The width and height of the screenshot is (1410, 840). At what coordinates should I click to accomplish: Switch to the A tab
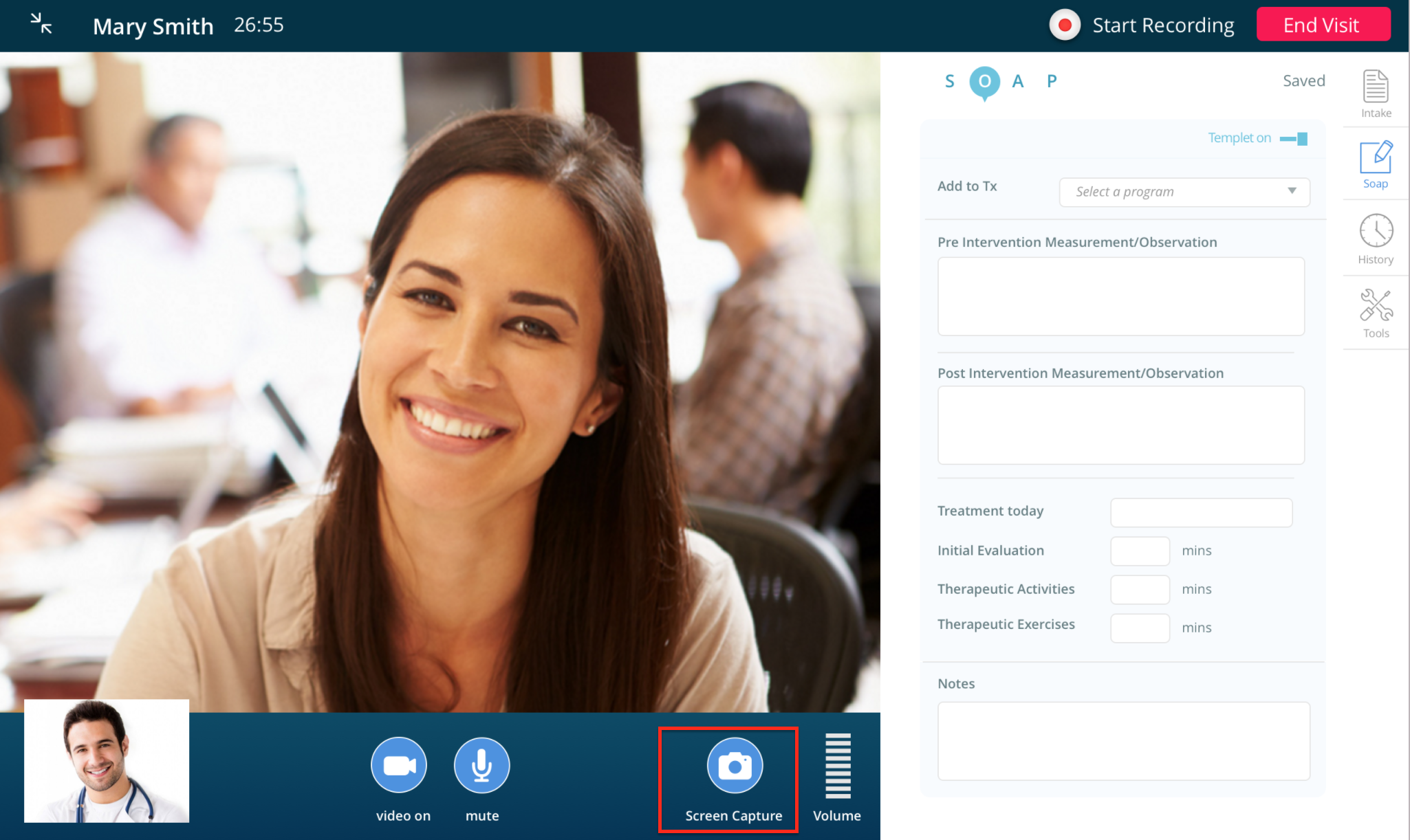point(1018,81)
